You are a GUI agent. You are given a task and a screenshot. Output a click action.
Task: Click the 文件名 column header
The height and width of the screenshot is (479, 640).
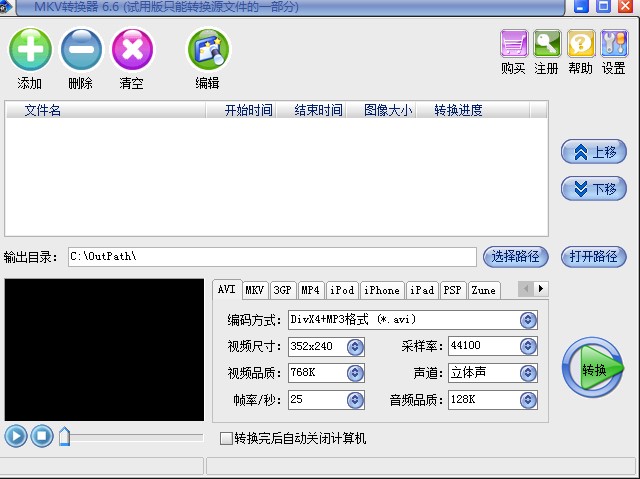(x=105, y=110)
